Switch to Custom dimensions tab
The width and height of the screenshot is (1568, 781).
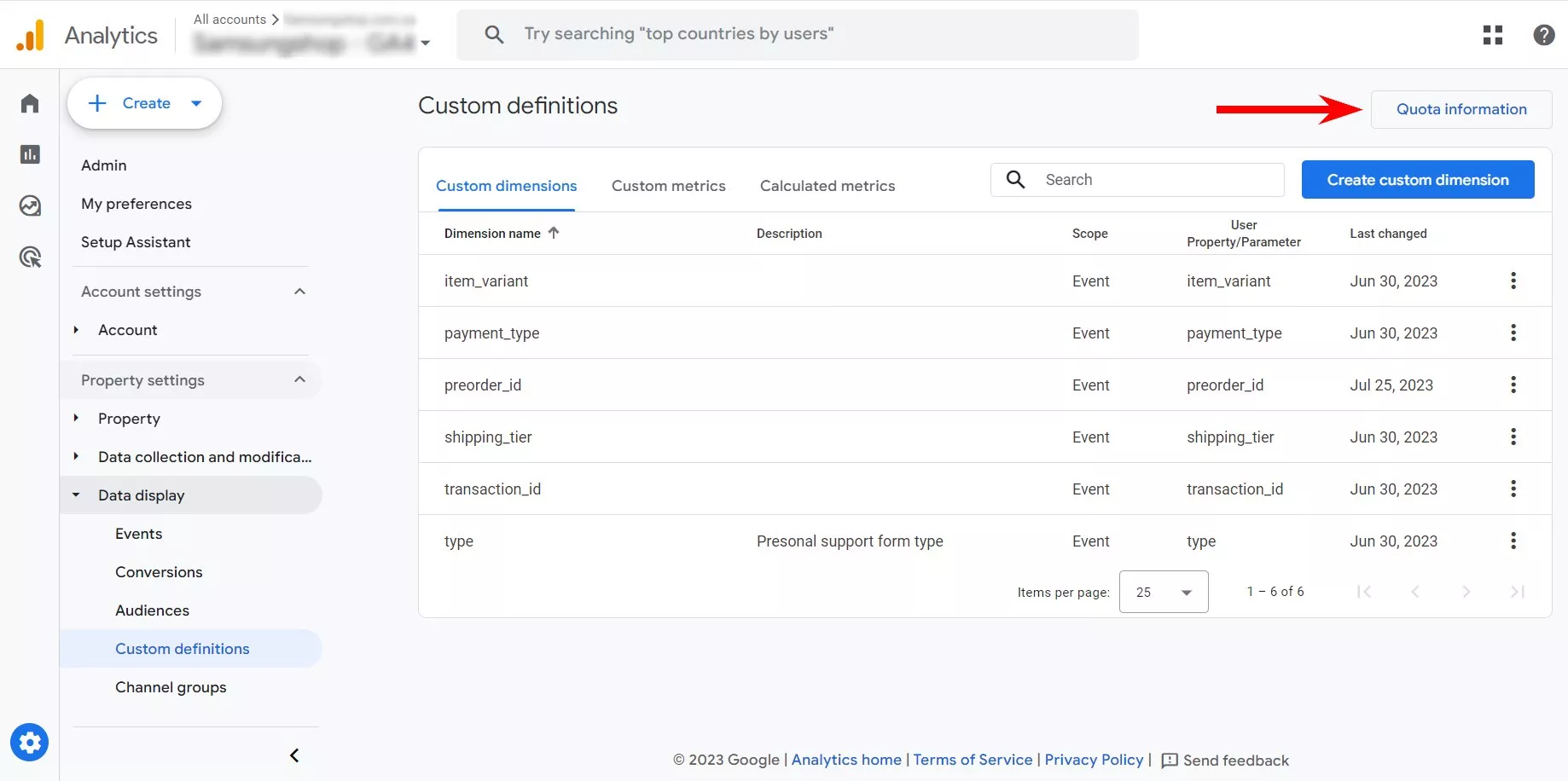506,186
